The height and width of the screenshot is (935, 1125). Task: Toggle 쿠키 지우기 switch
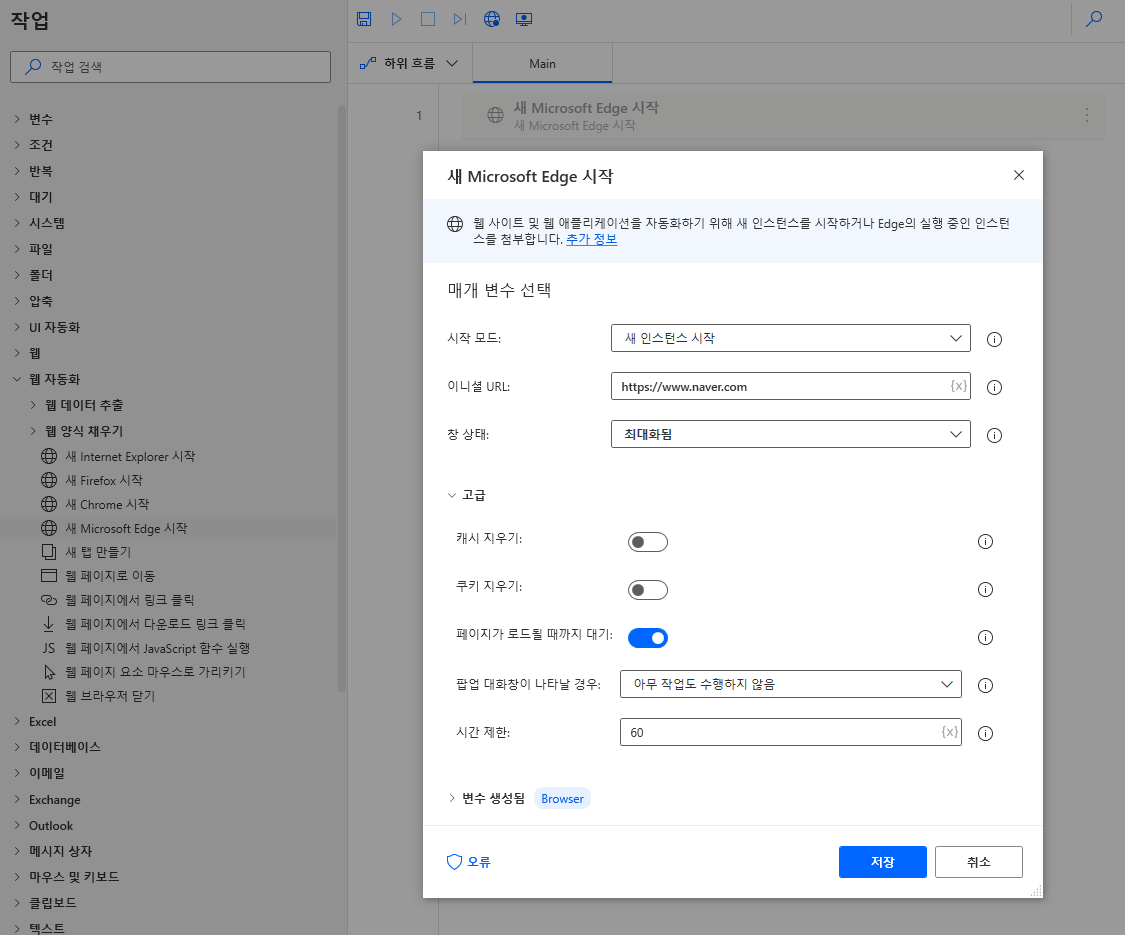click(x=647, y=590)
